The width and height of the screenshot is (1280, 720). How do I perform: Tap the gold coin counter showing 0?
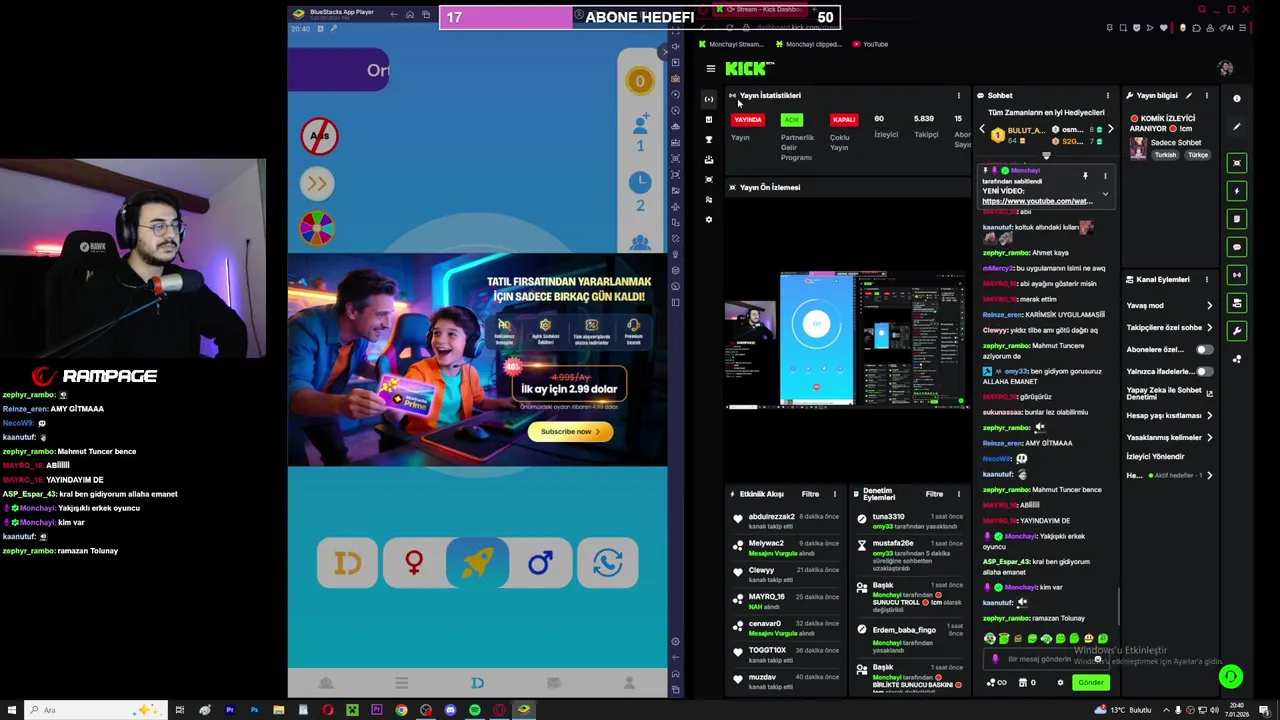click(640, 81)
